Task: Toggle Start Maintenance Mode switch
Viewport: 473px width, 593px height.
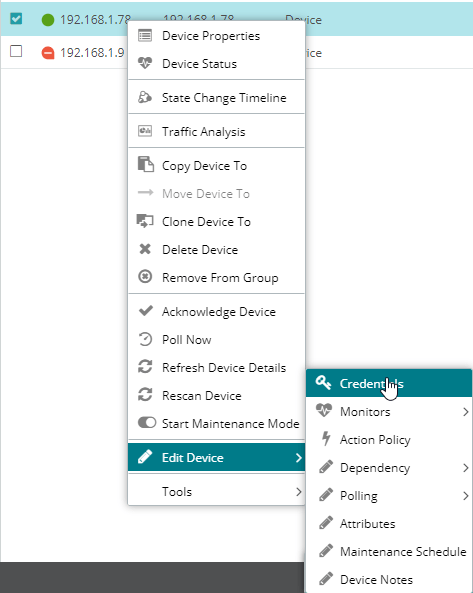Action: coord(147,423)
